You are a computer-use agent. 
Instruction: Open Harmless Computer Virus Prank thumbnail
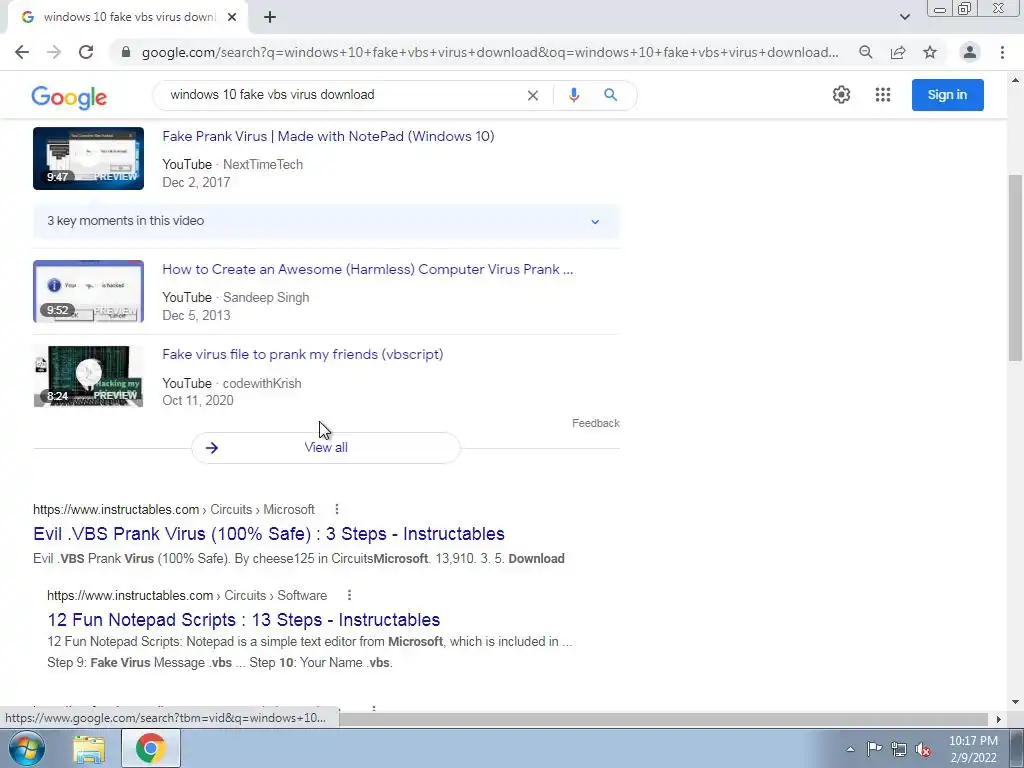tap(88, 291)
